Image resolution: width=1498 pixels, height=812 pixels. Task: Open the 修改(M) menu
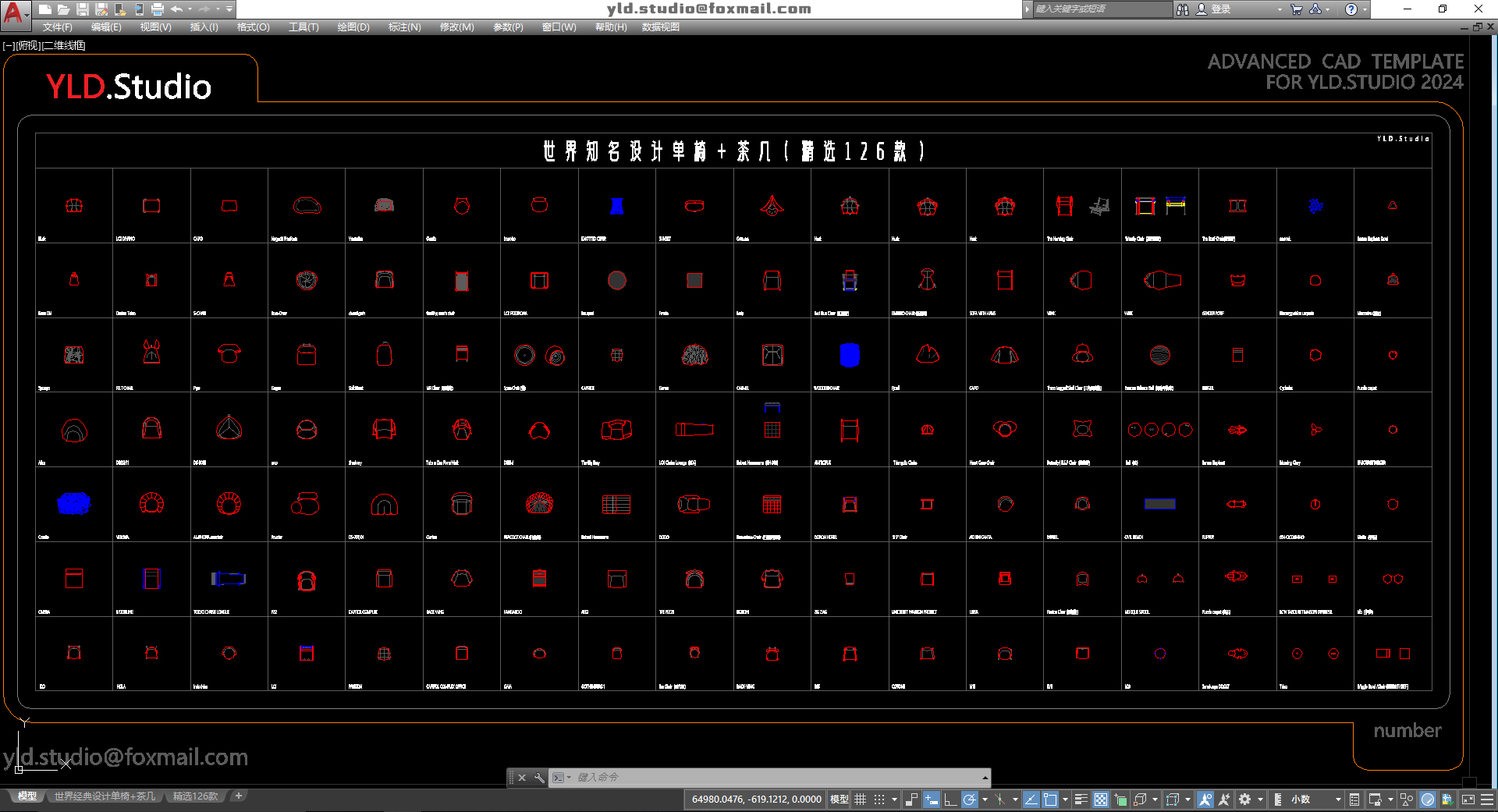[x=456, y=27]
